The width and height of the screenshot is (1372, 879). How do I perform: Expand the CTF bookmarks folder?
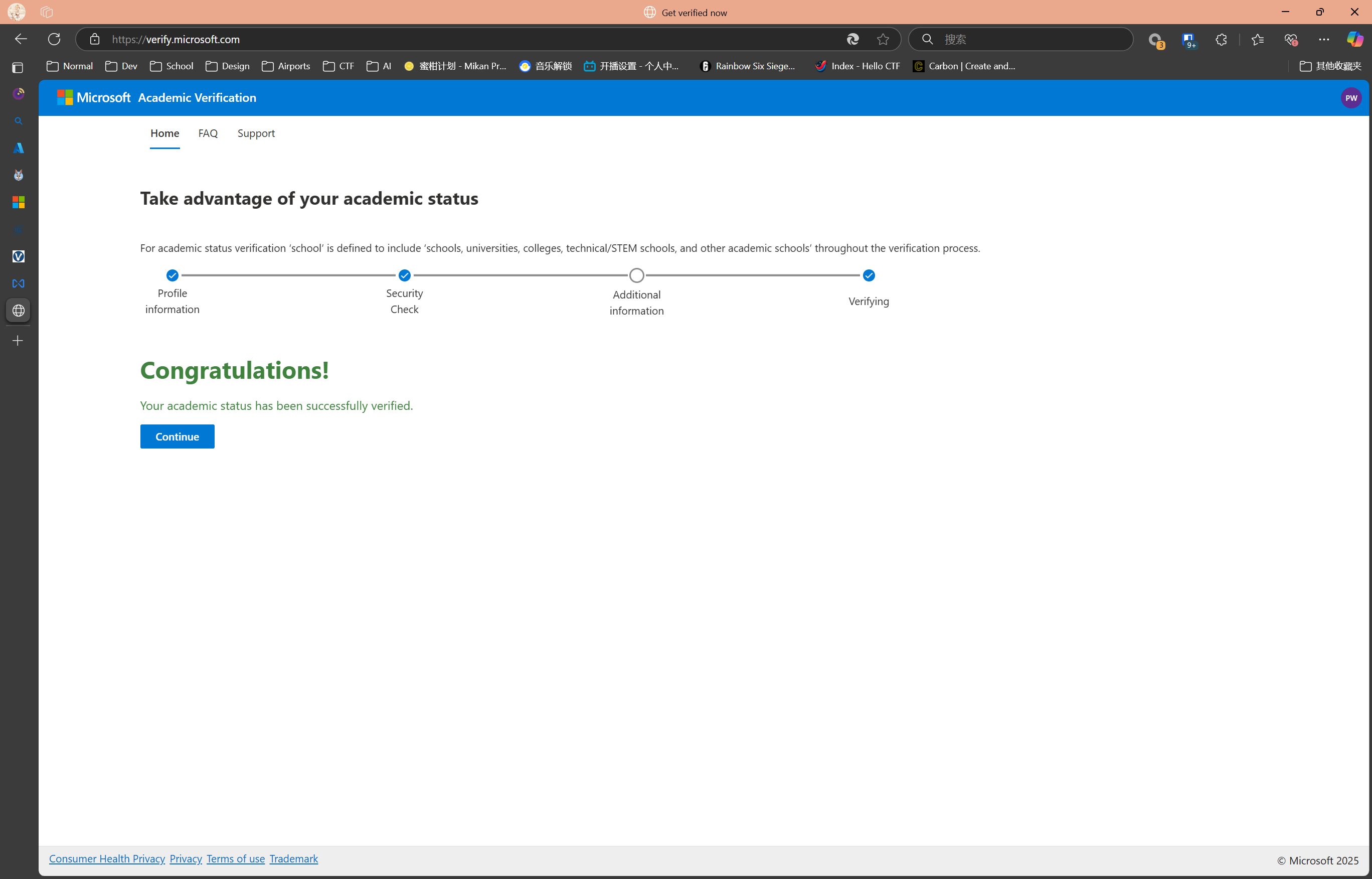338,66
